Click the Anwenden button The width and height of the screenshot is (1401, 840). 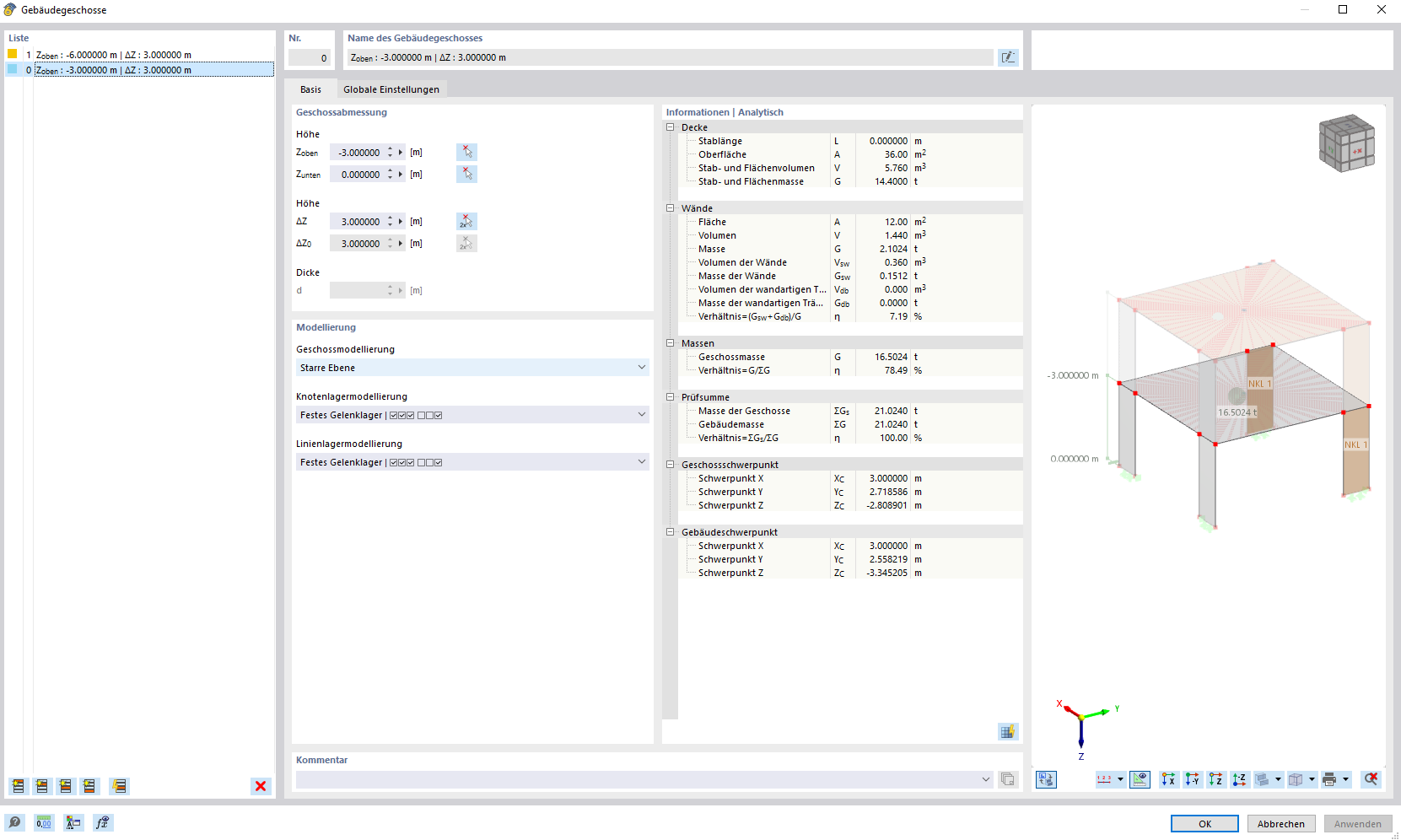point(1358,824)
